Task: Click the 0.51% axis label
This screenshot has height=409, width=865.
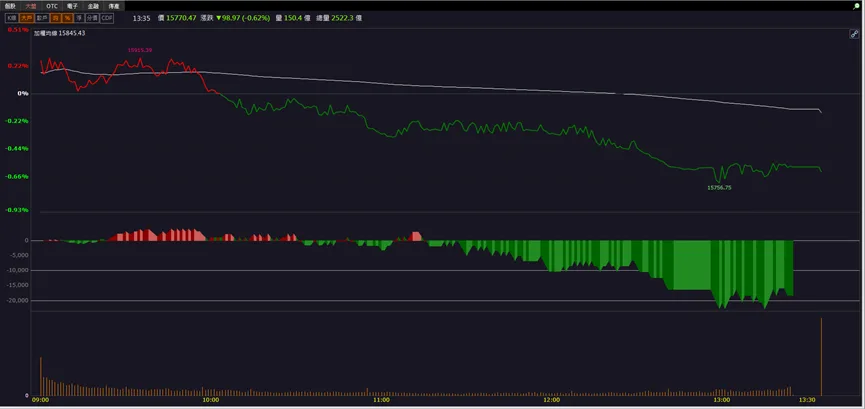Action: coord(18,30)
